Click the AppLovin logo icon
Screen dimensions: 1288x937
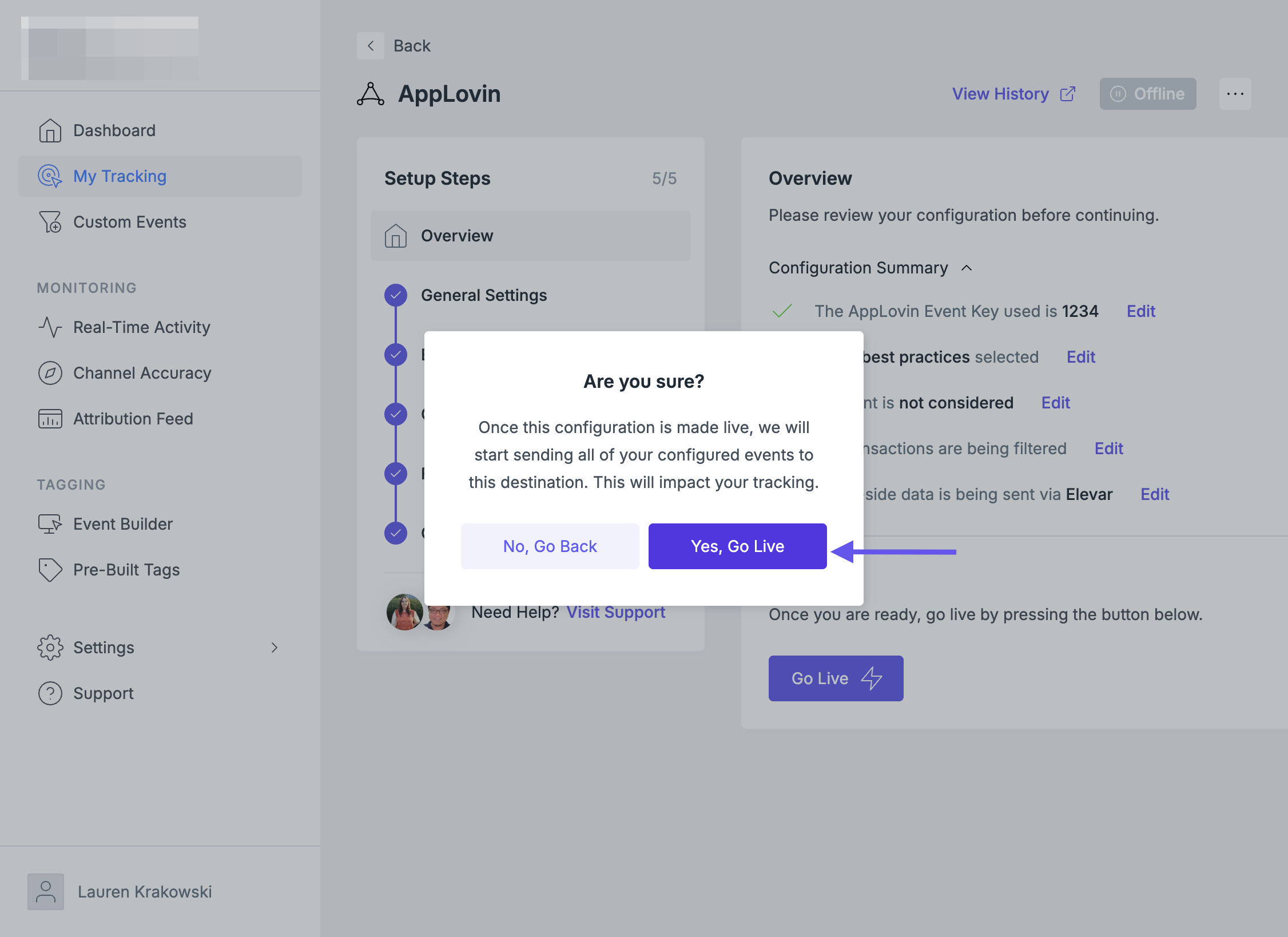coord(371,94)
